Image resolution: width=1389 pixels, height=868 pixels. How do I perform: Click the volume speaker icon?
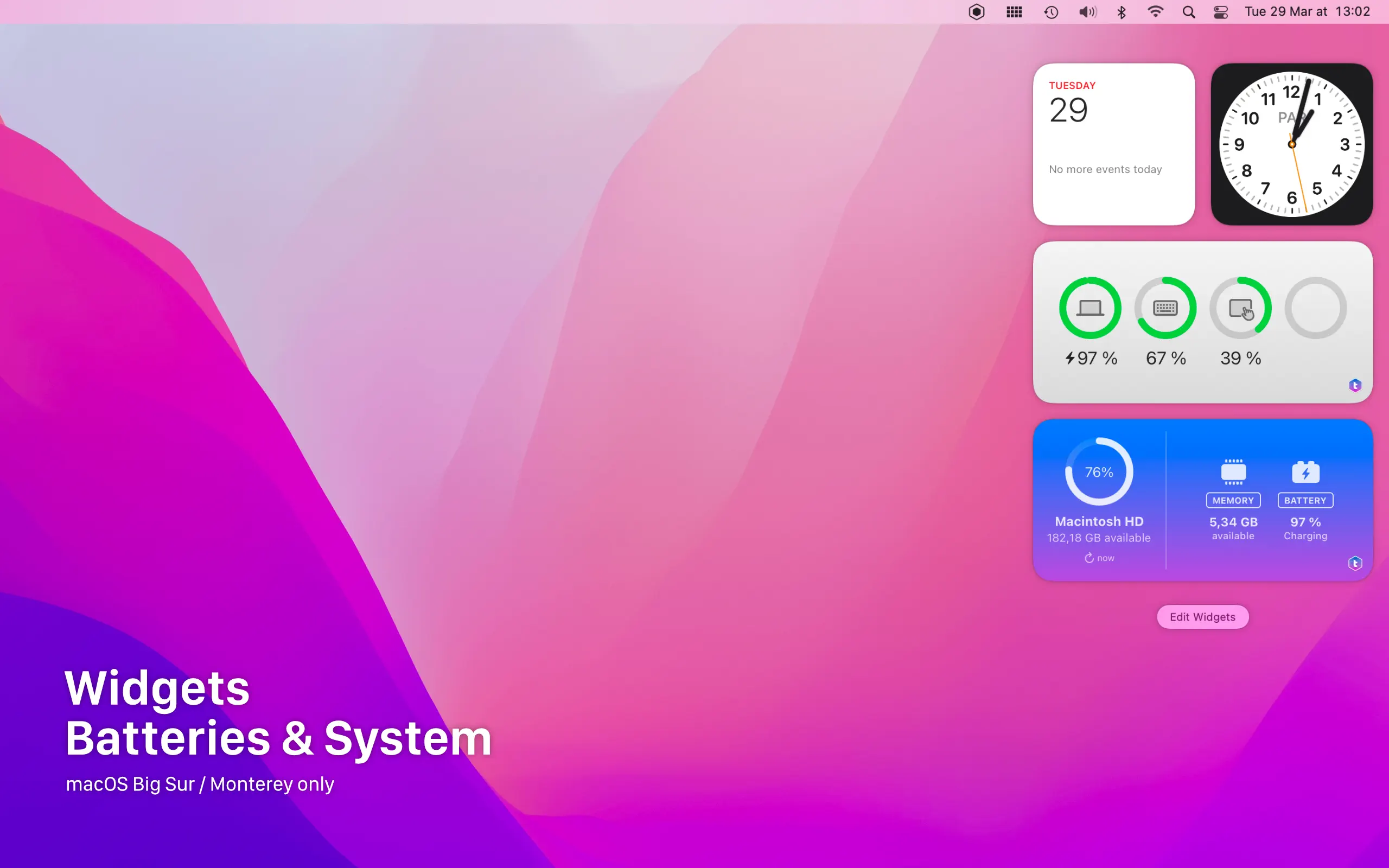[1087, 12]
